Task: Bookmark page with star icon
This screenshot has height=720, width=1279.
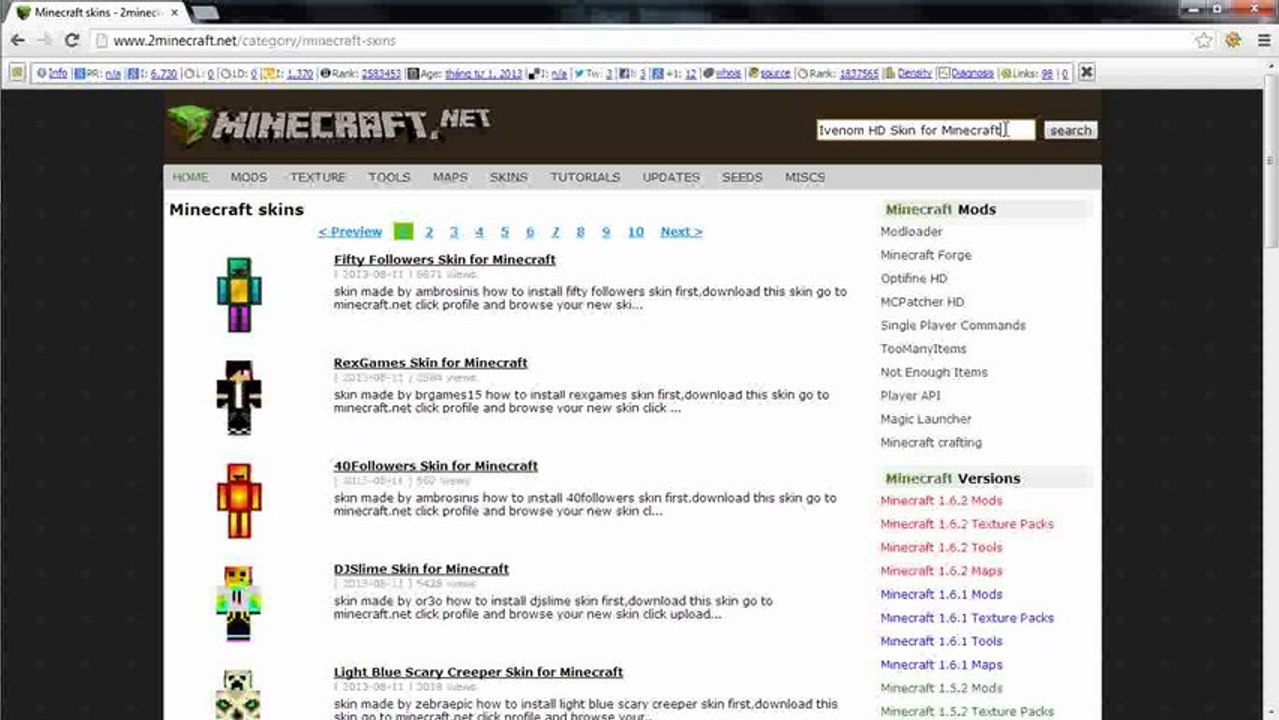Action: pyautogui.click(x=1204, y=41)
